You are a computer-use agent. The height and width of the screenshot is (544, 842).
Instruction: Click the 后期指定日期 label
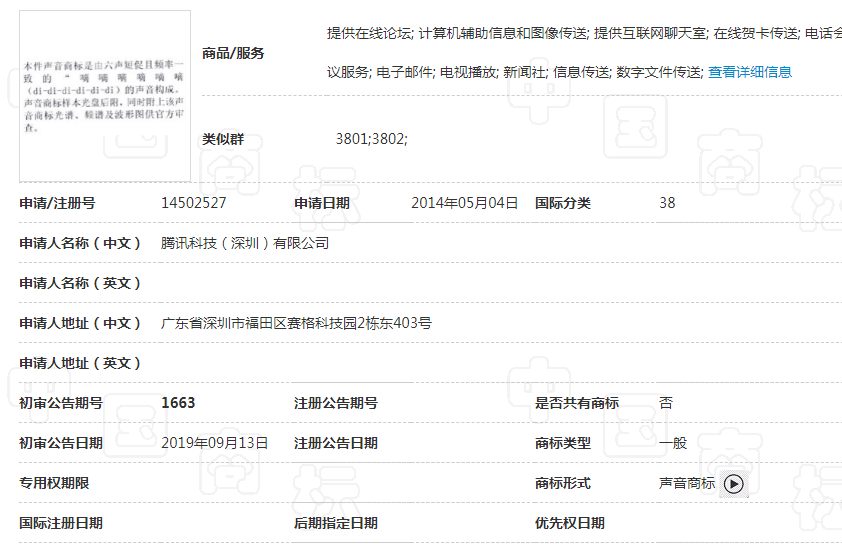coord(336,523)
